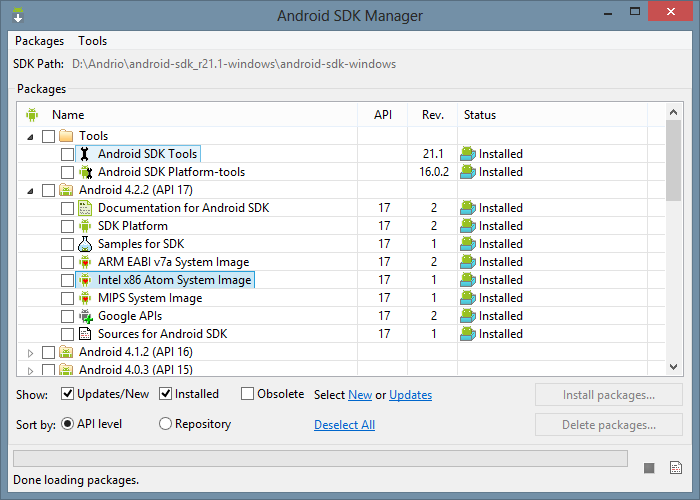The height and width of the screenshot is (500, 700).
Task: Click the Name column header
Action: click(x=188, y=115)
